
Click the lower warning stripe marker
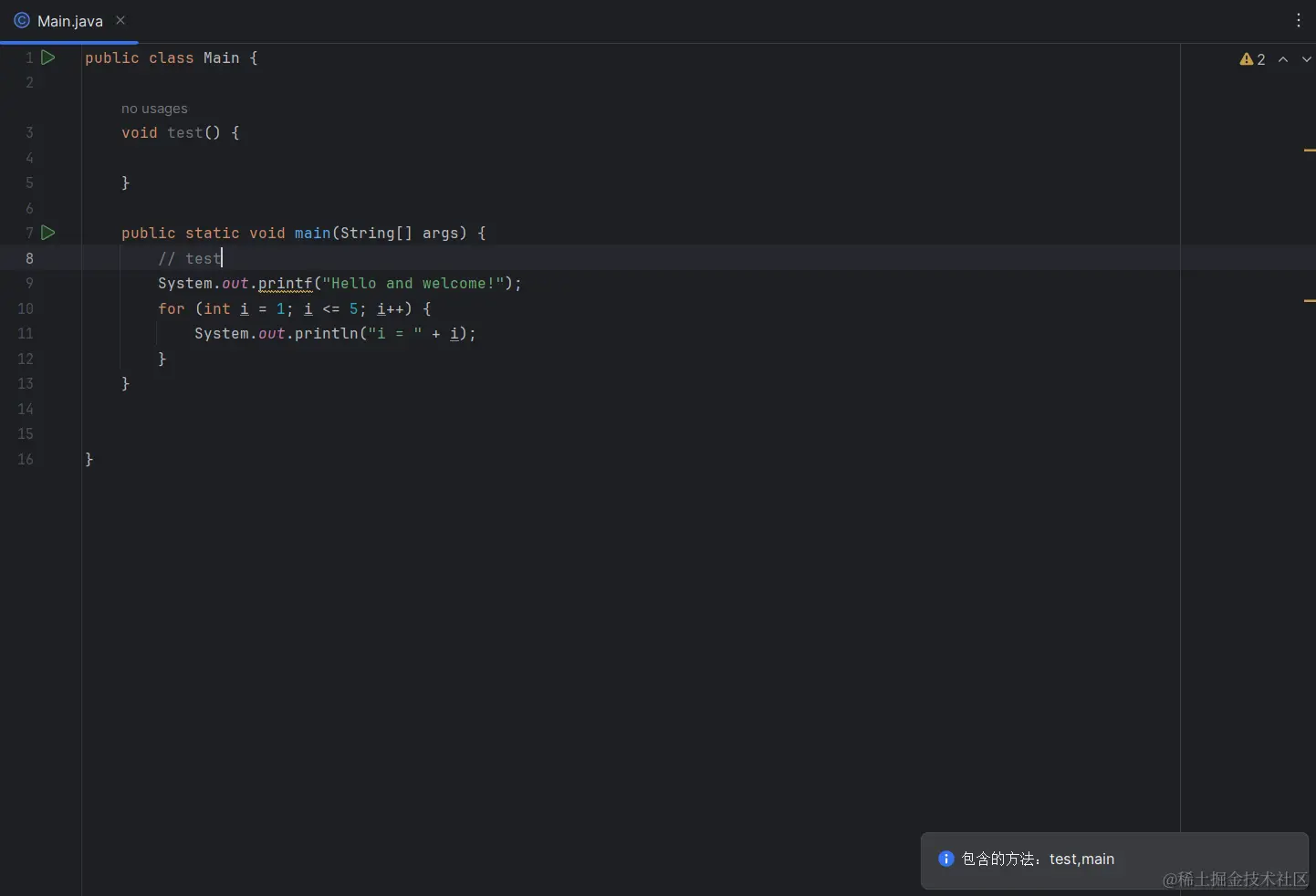click(x=1310, y=300)
